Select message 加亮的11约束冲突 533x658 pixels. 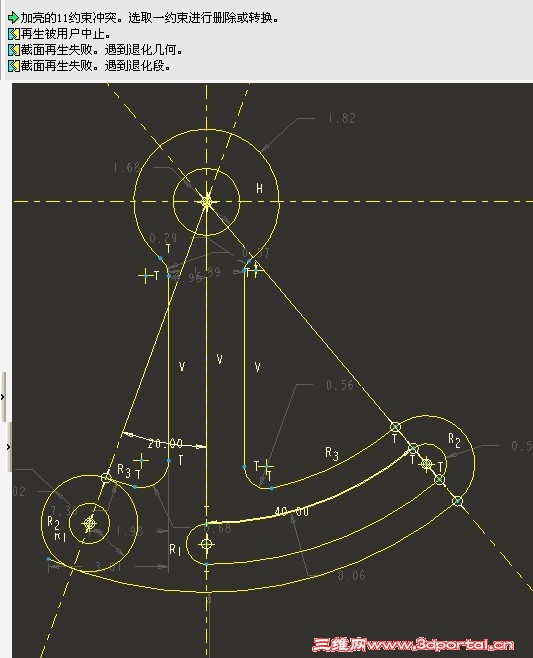click(149, 18)
